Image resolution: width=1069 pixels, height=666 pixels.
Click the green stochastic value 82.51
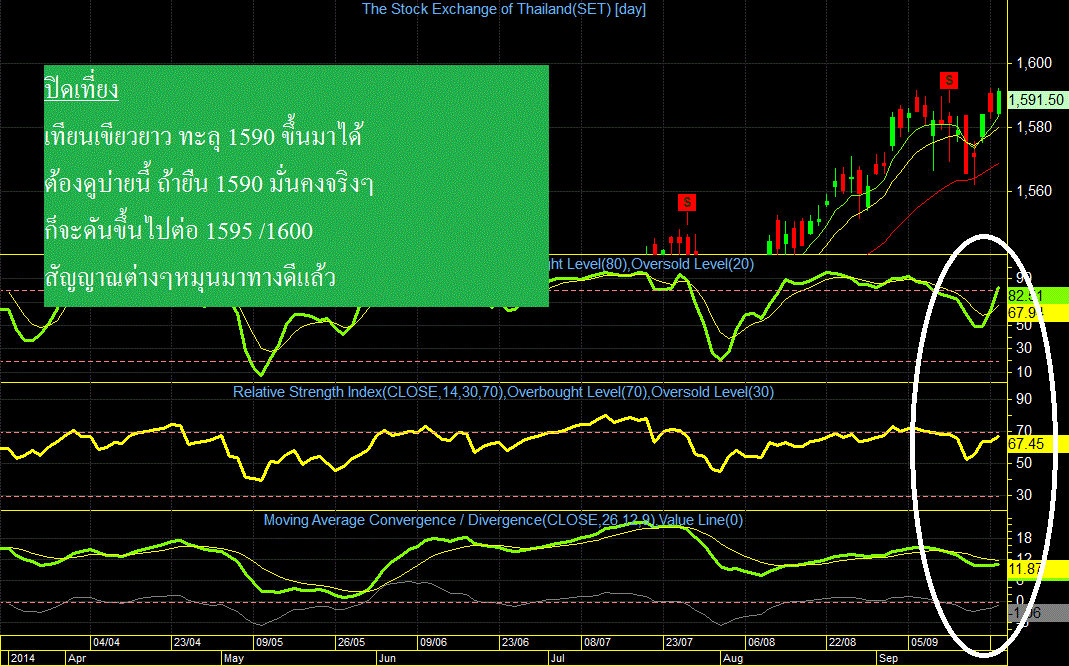[x=1038, y=296]
